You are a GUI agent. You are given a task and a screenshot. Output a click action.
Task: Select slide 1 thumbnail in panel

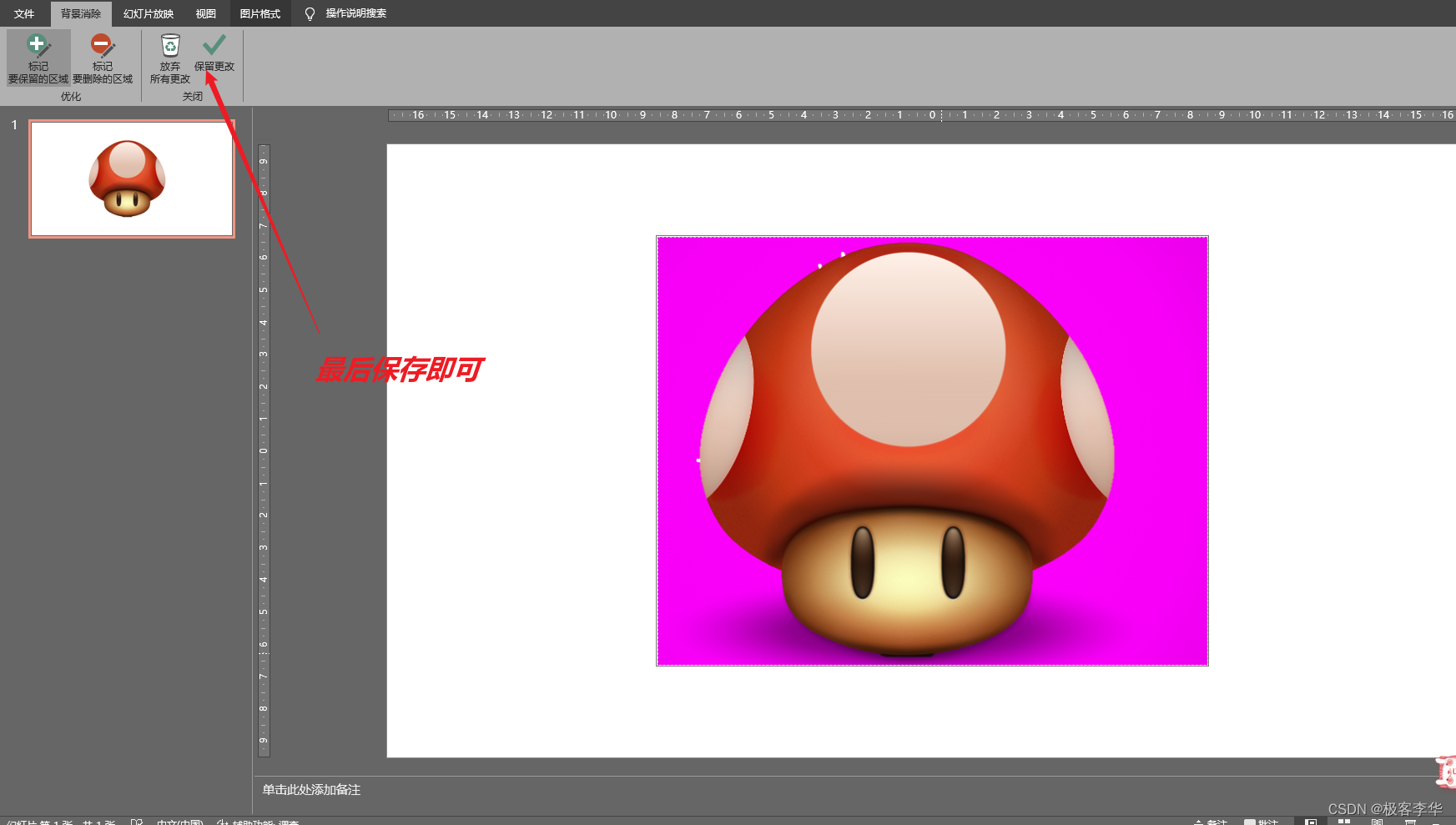[x=132, y=179]
